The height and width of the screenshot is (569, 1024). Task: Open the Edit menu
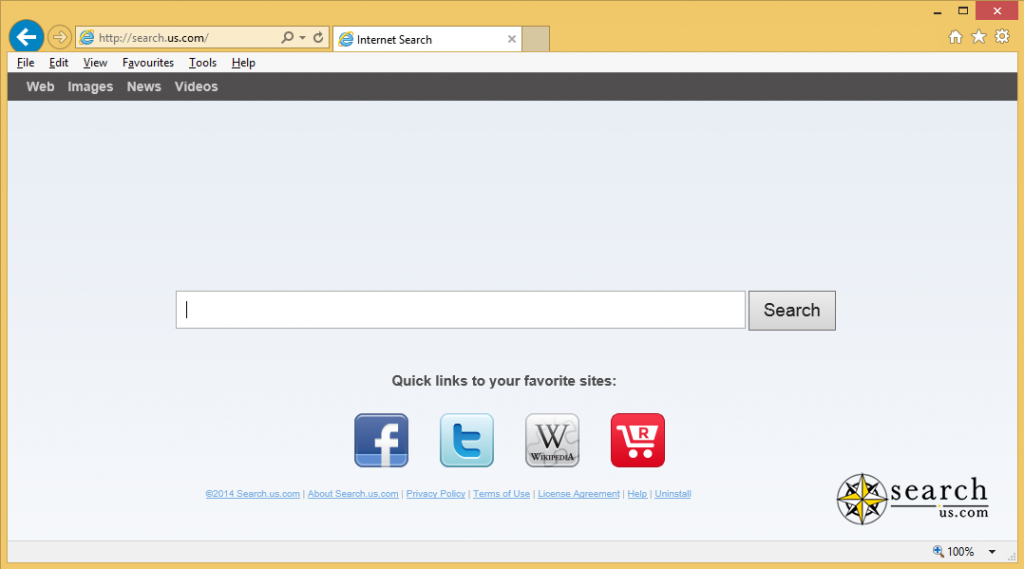click(59, 63)
